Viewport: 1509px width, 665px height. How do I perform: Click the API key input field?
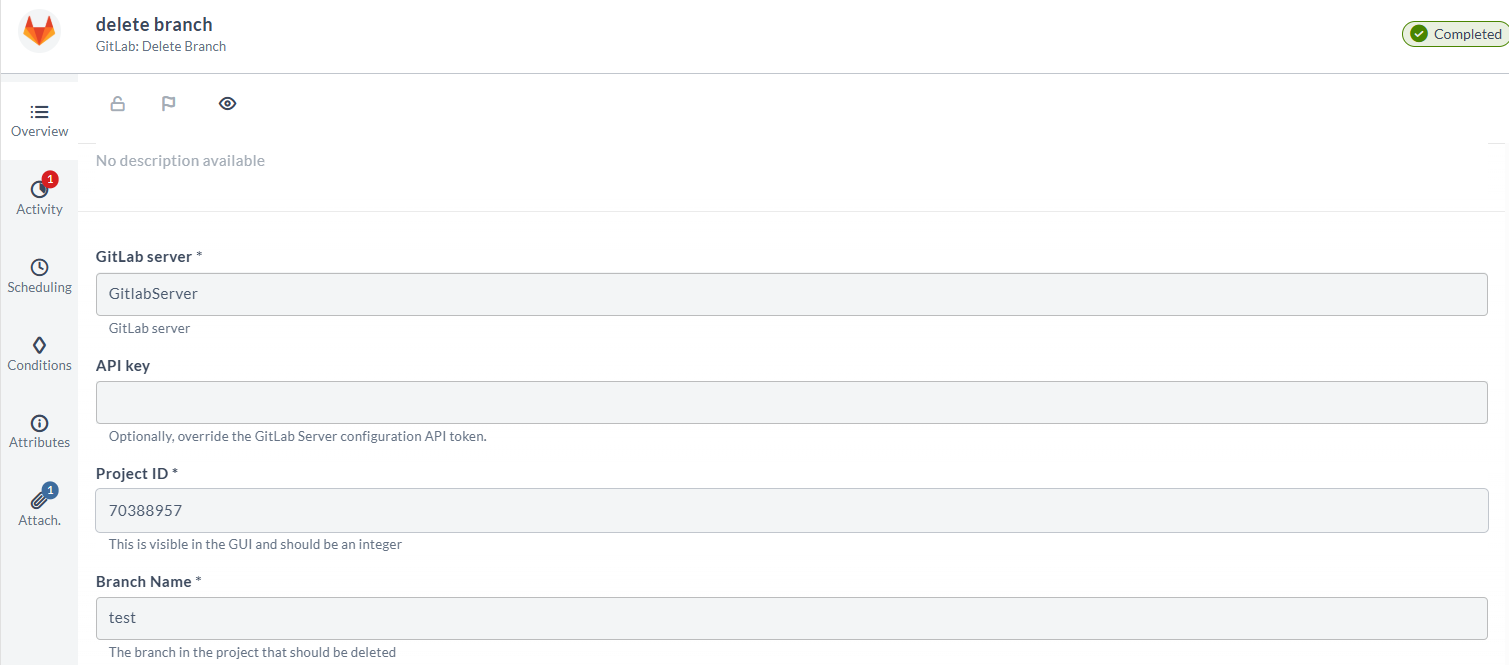tap(791, 403)
